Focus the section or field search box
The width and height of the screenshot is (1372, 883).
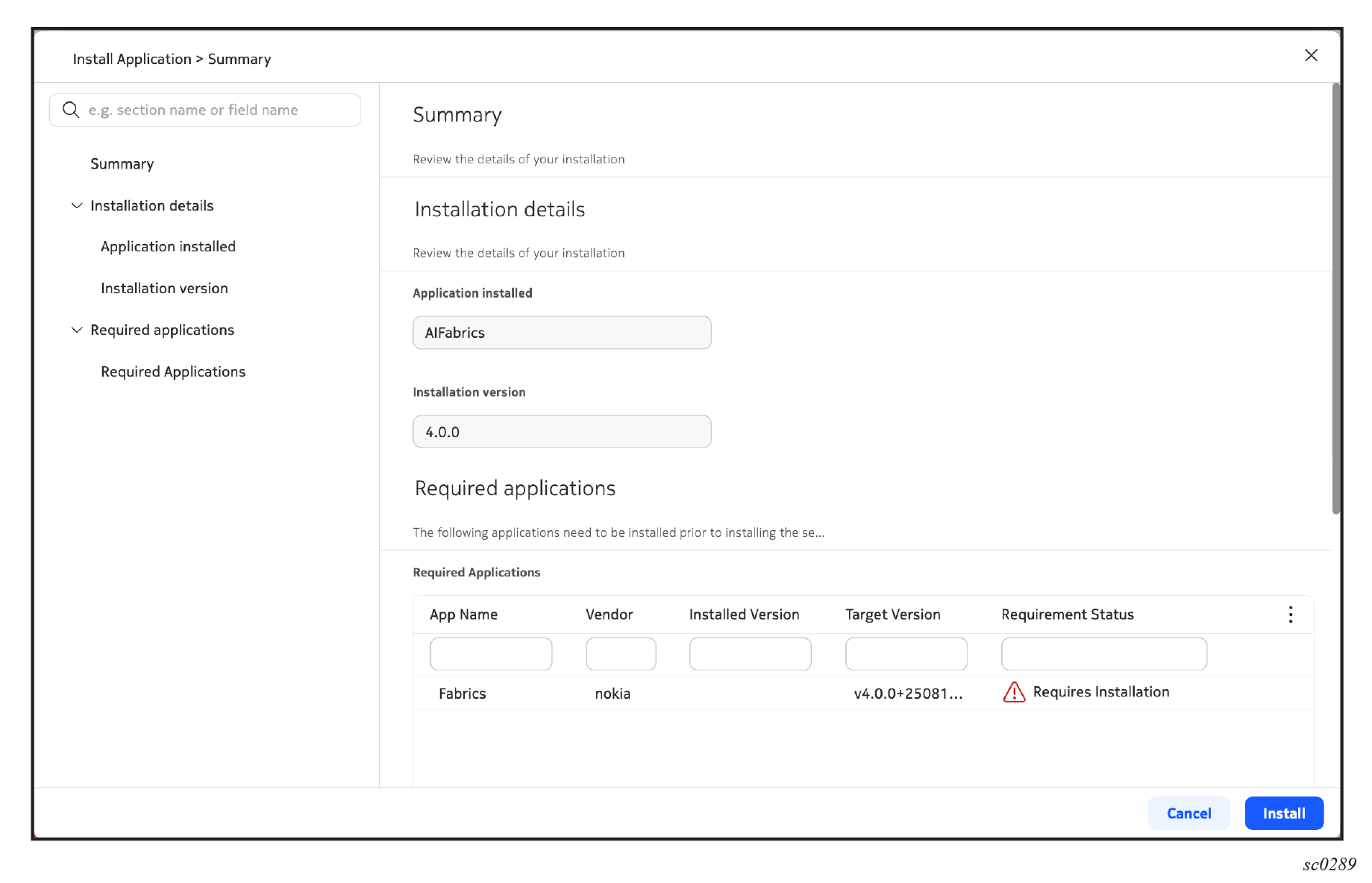pos(205,110)
